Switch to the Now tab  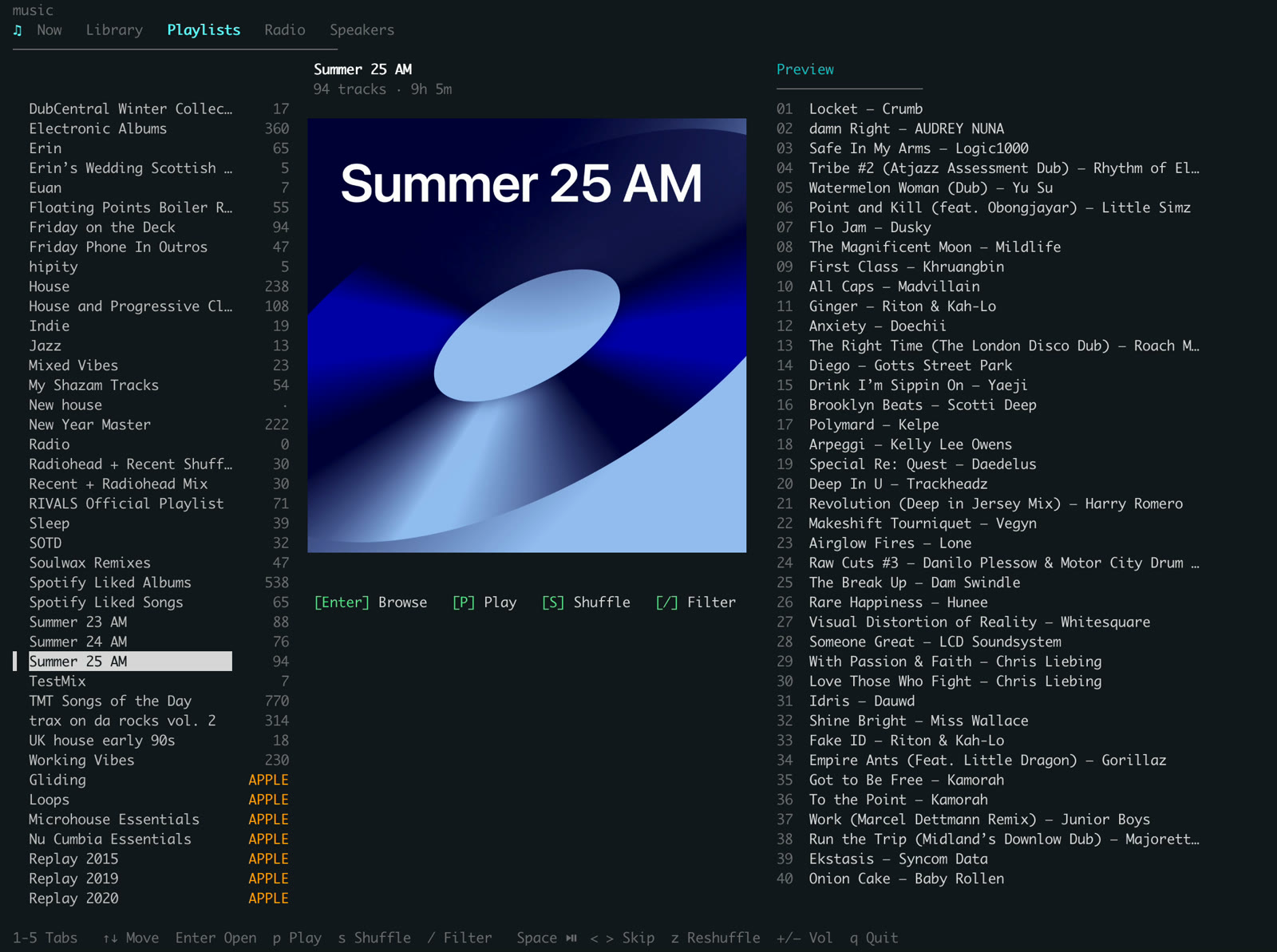tap(49, 30)
